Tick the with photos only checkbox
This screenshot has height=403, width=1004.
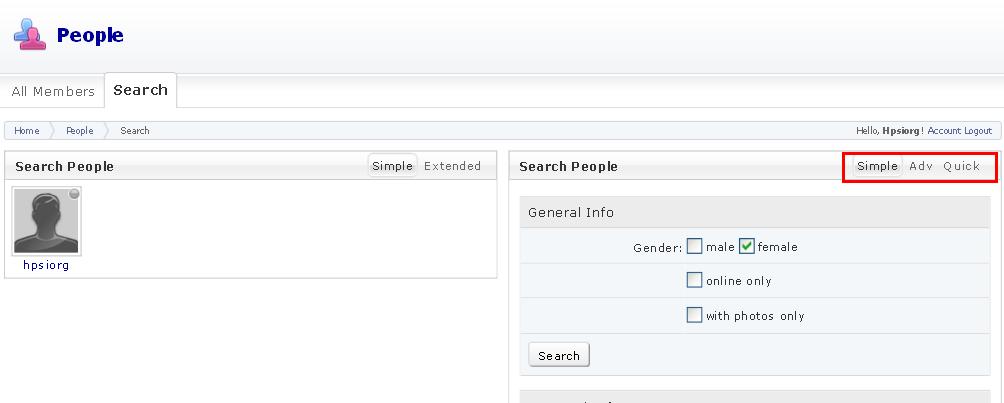[694, 315]
